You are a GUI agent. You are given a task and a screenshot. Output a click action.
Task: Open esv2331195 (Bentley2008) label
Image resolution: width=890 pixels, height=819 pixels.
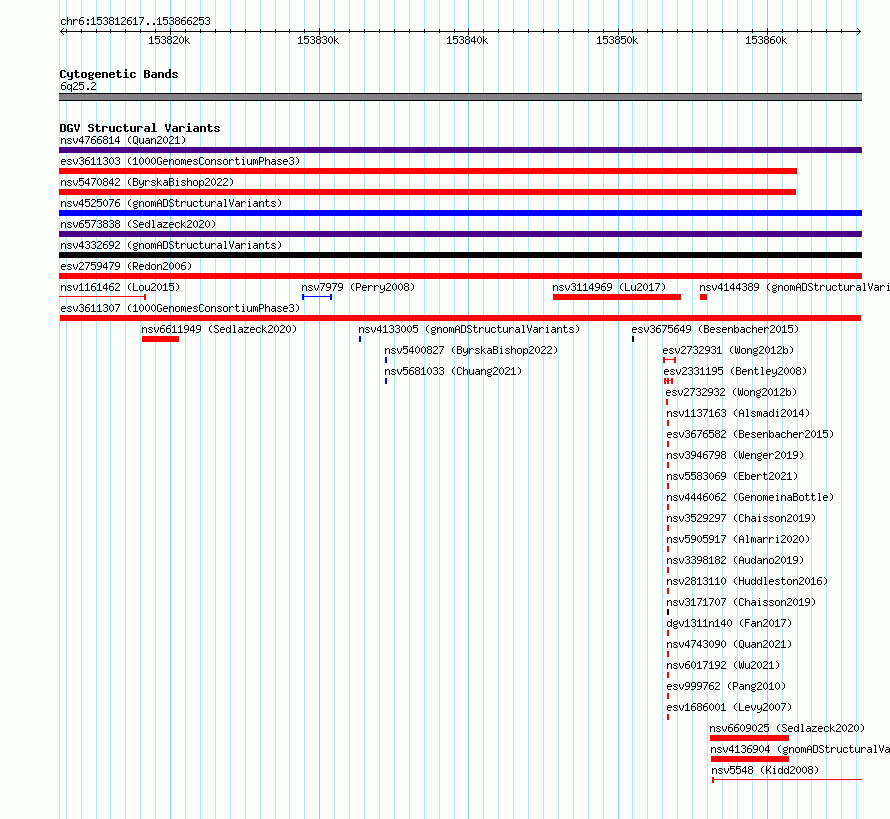point(735,371)
